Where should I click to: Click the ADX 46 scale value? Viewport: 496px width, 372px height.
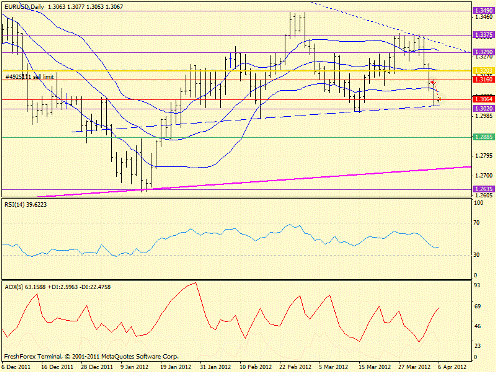pos(477,326)
